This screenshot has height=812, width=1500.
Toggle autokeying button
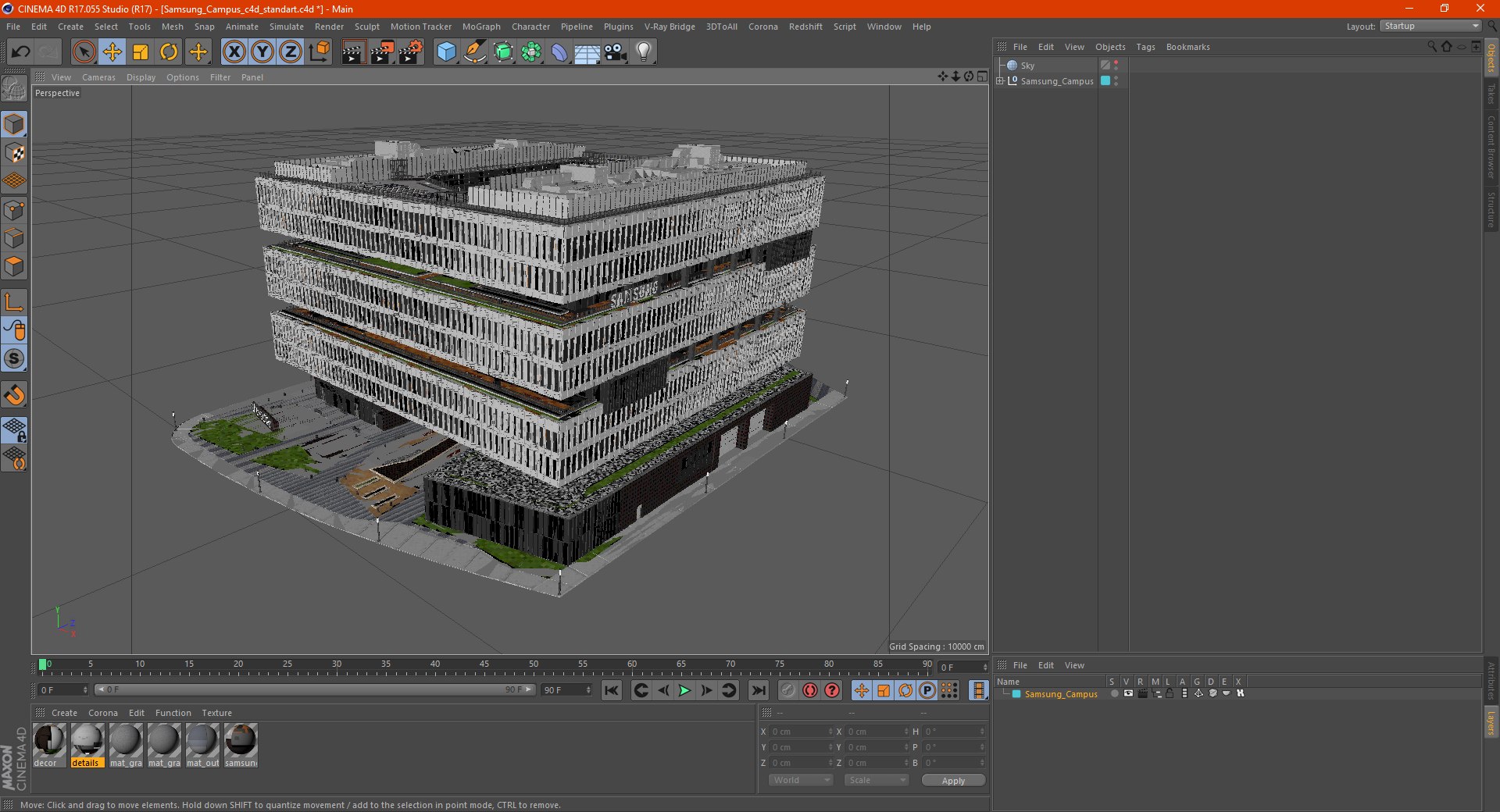810,690
